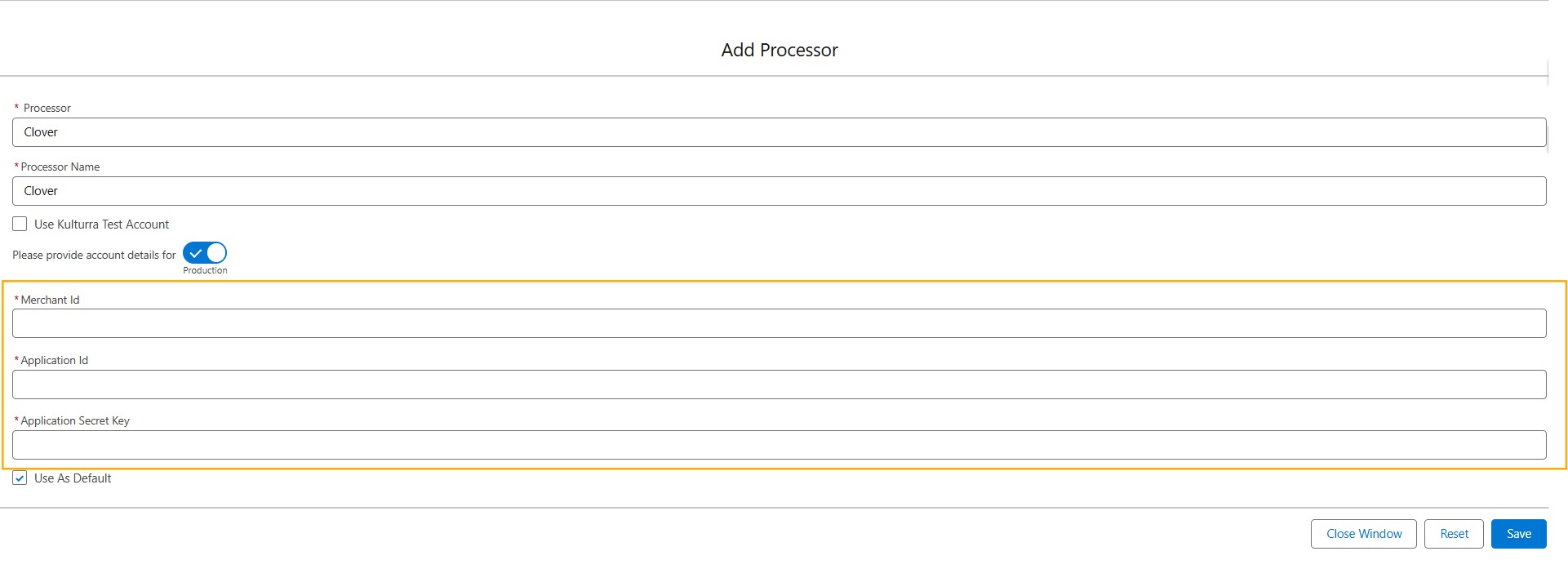Image resolution: width=1568 pixels, height=569 pixels.
Task: Uncheck the Use As Default checkbox
Action: (20, 478)
